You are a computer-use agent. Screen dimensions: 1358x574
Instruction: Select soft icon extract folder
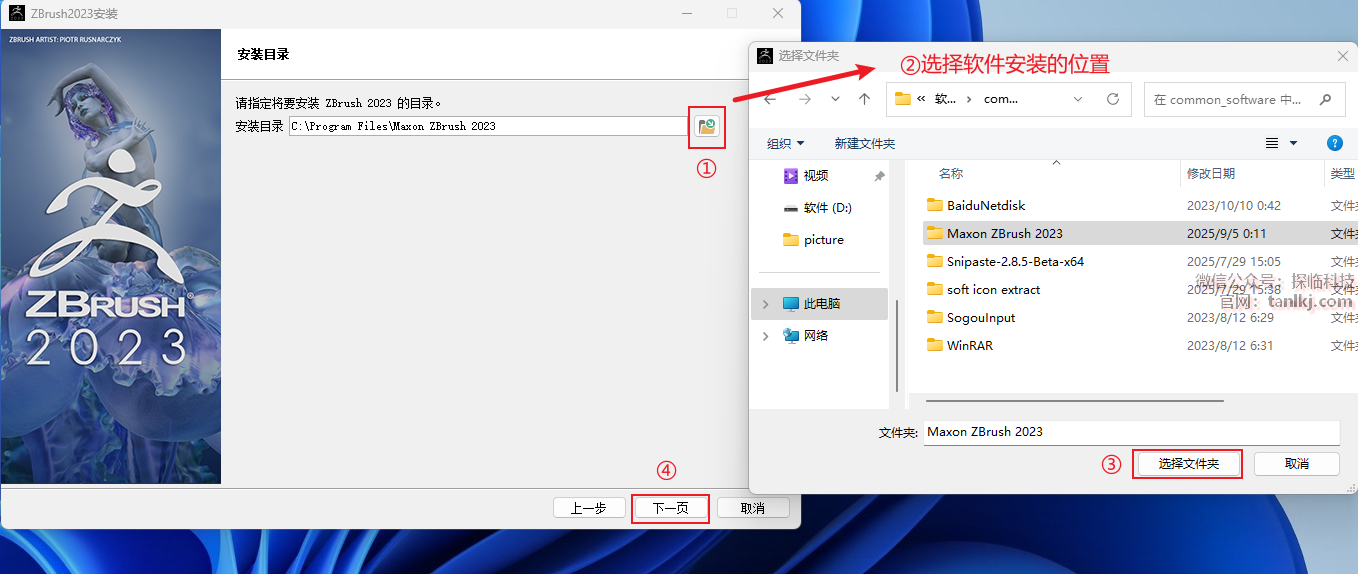coord(994,289)
